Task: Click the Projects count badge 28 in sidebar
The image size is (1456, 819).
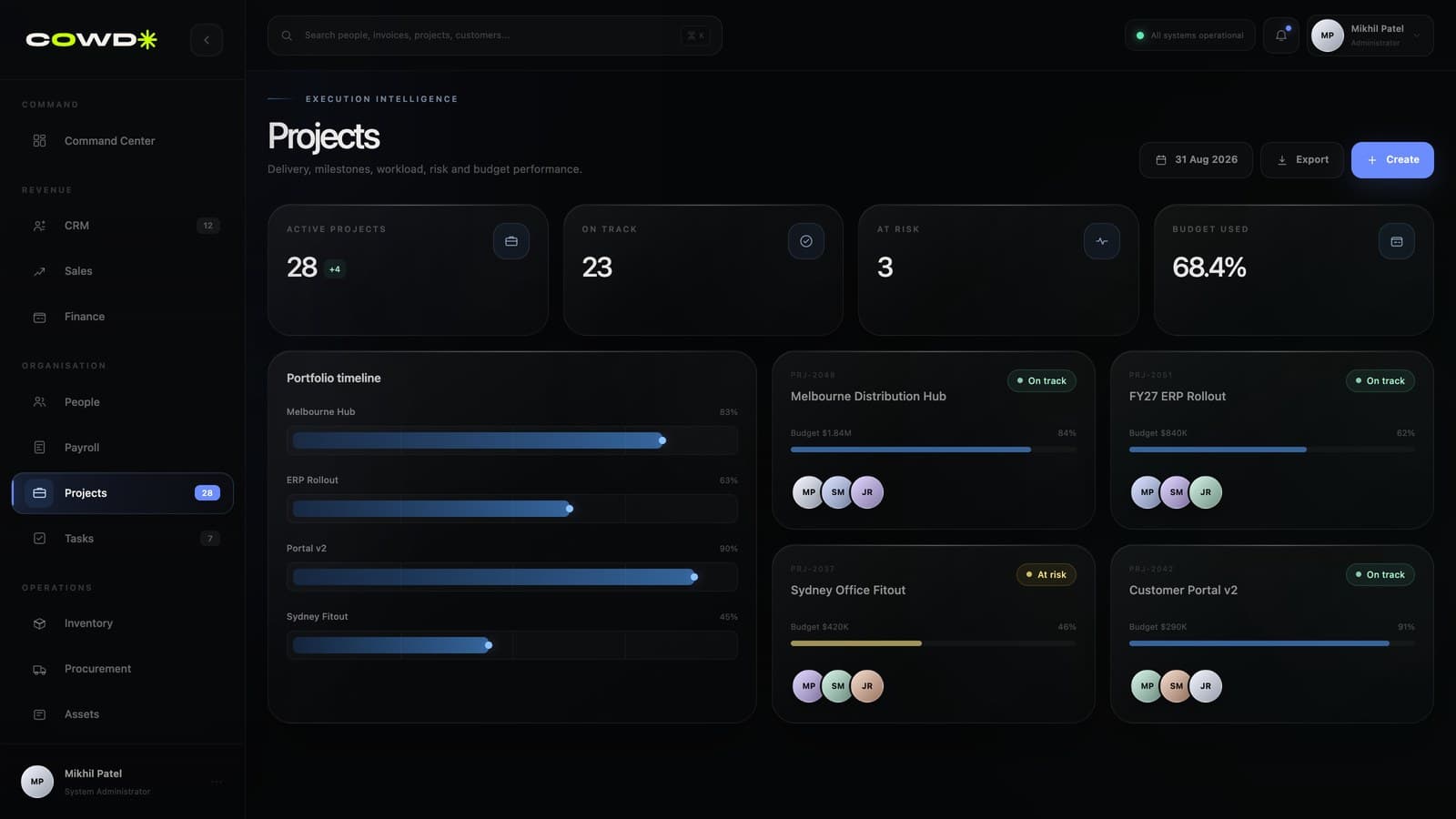Action: (207, 493)
